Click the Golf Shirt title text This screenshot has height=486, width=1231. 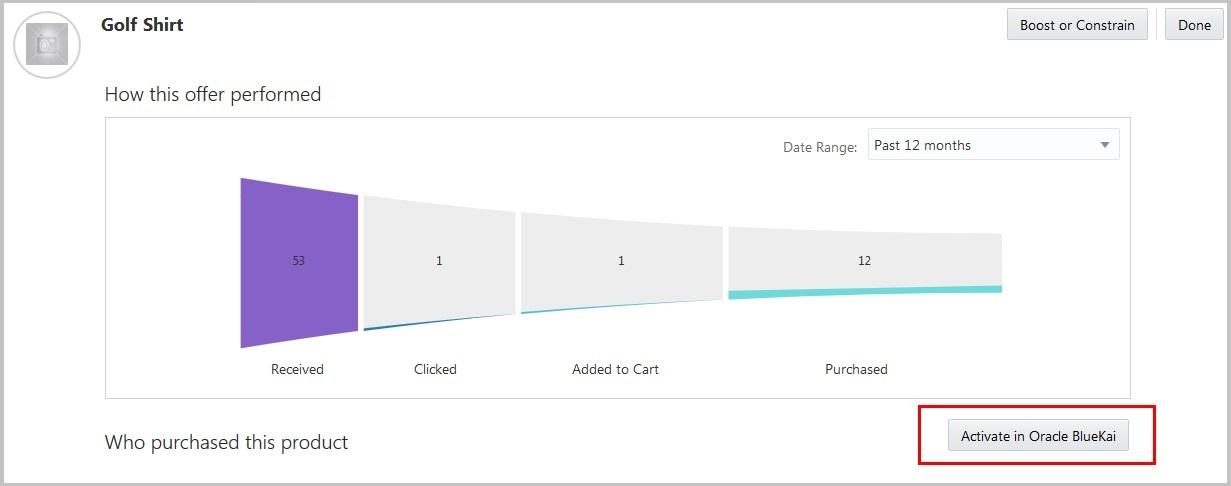[142, 25]
